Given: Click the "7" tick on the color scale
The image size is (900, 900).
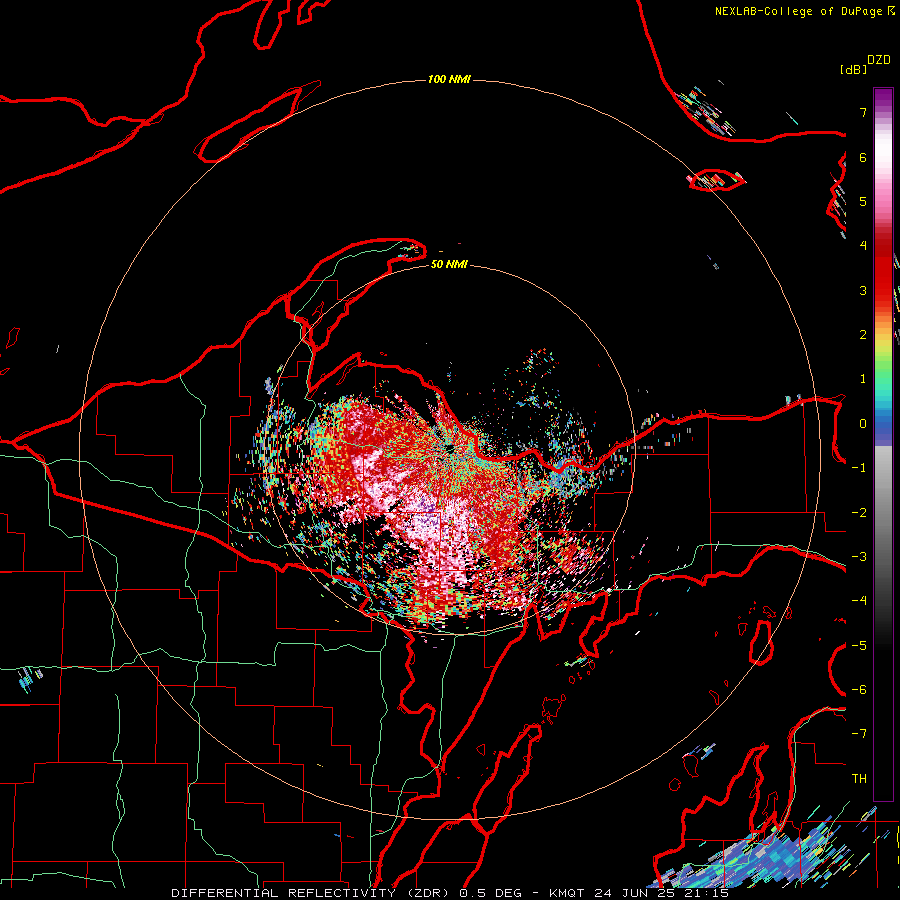Looking at the screenshot, I should pyautogui.click(x=863, y=112).
